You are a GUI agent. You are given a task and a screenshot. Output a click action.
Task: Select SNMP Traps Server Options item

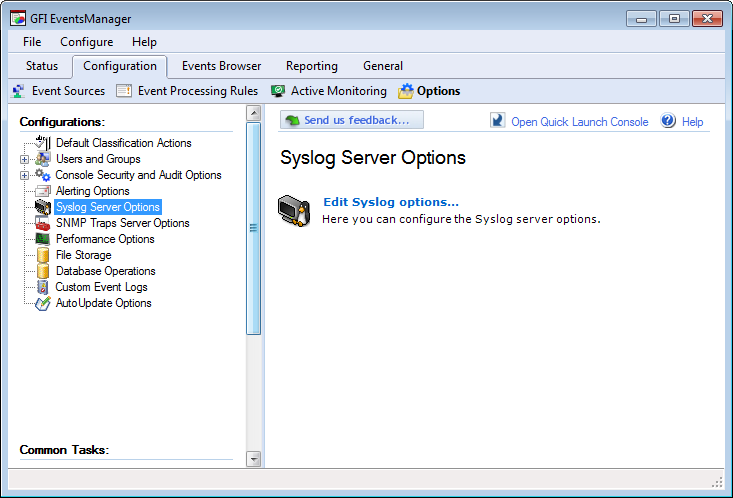[x=122, y=223]
